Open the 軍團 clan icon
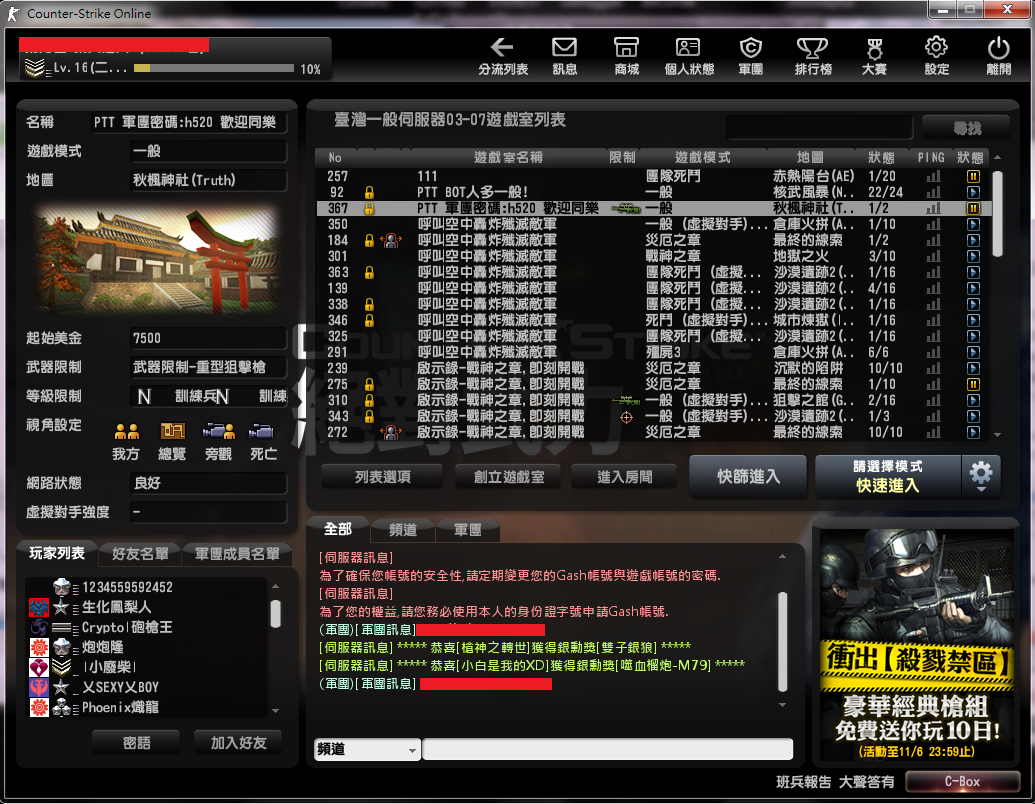 [751, 55]
